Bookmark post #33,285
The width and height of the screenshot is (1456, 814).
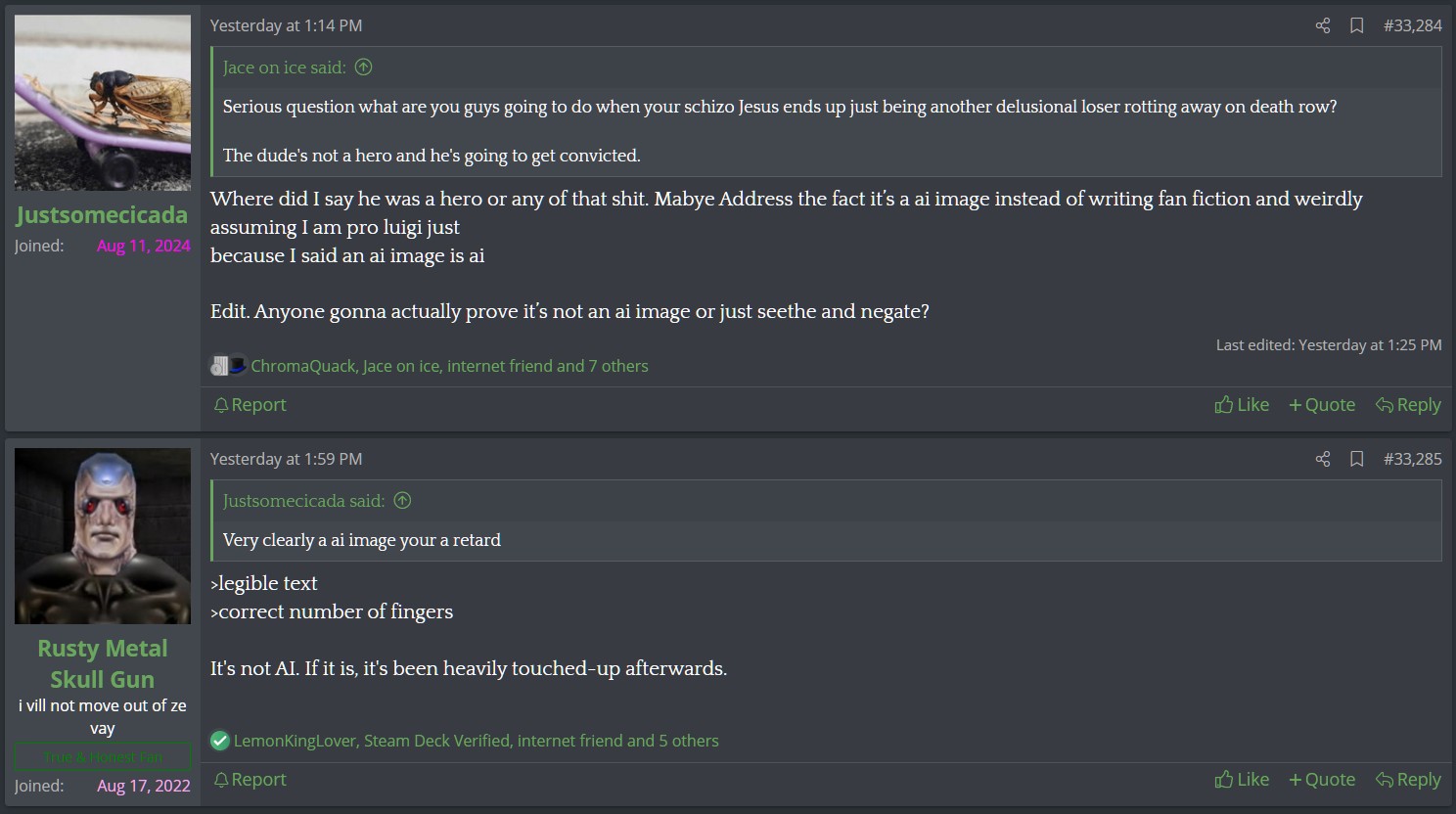pos(1357,459)
